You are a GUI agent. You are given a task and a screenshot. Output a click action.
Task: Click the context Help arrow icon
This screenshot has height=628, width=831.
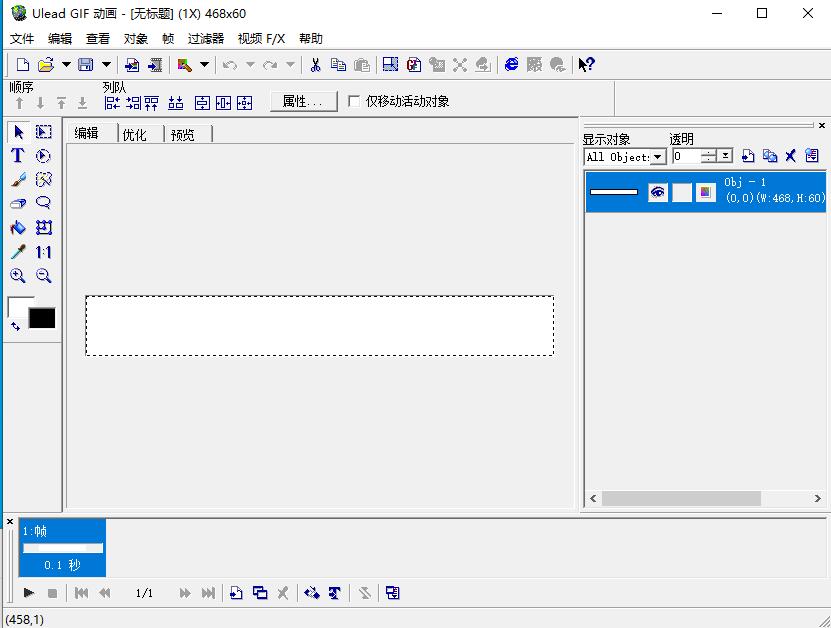click(x=586, y=65)
